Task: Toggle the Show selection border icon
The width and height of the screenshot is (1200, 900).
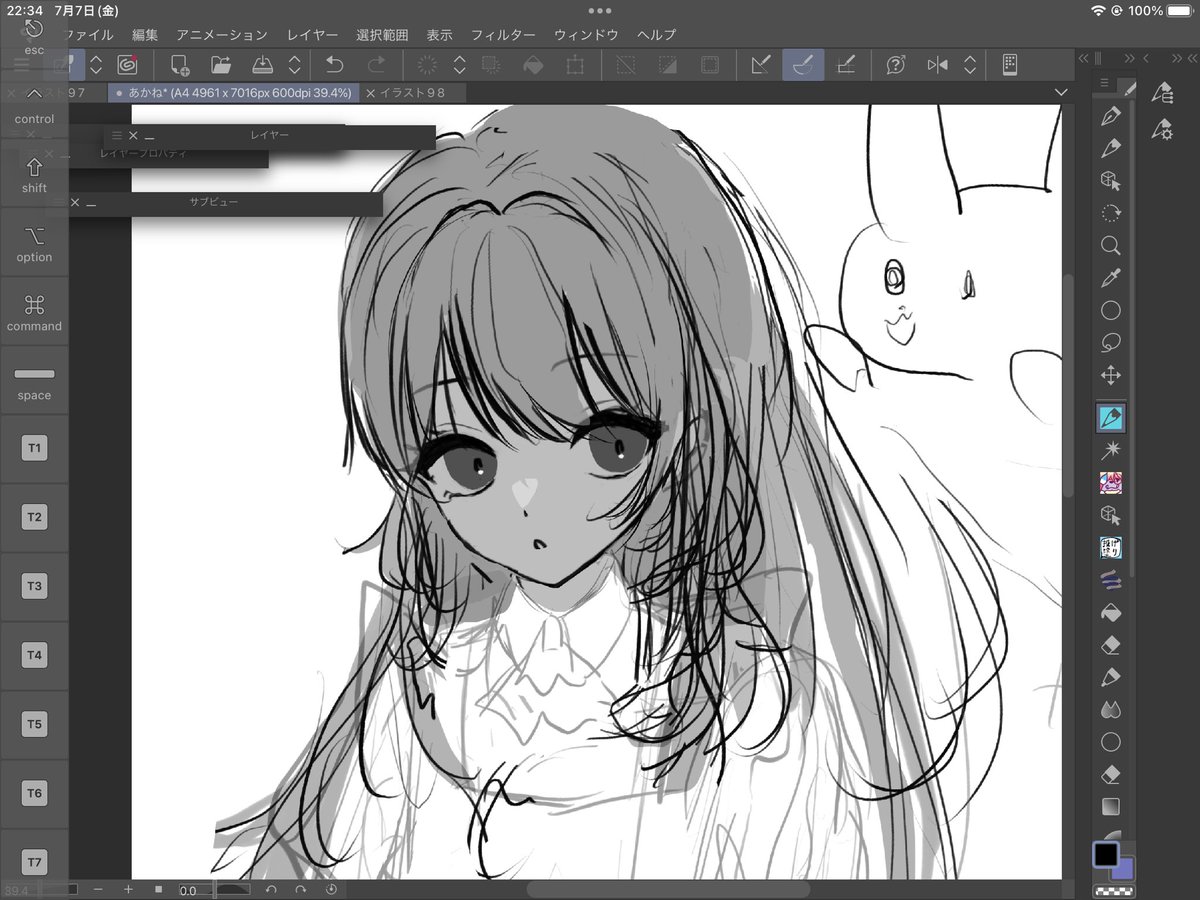Action: pyautogui.click(x=709, y=65)
